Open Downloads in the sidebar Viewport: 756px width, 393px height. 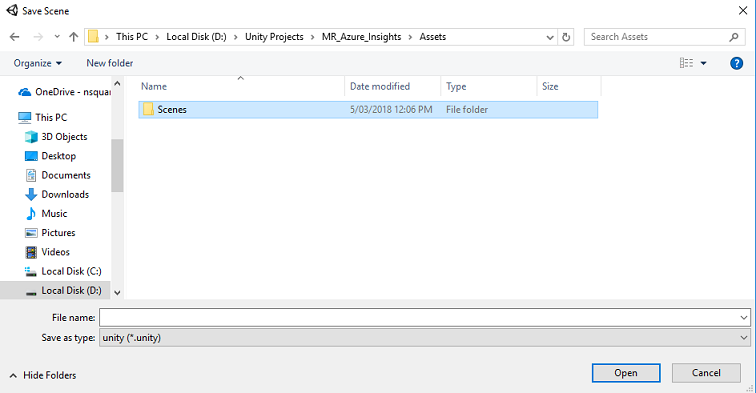pos(57,194)
